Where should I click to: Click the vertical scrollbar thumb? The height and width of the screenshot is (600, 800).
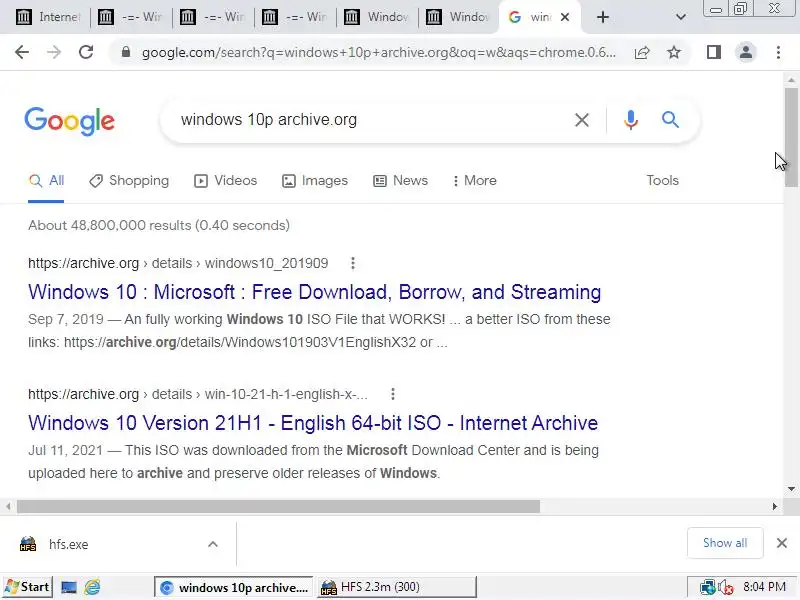[x=791, y=137]
